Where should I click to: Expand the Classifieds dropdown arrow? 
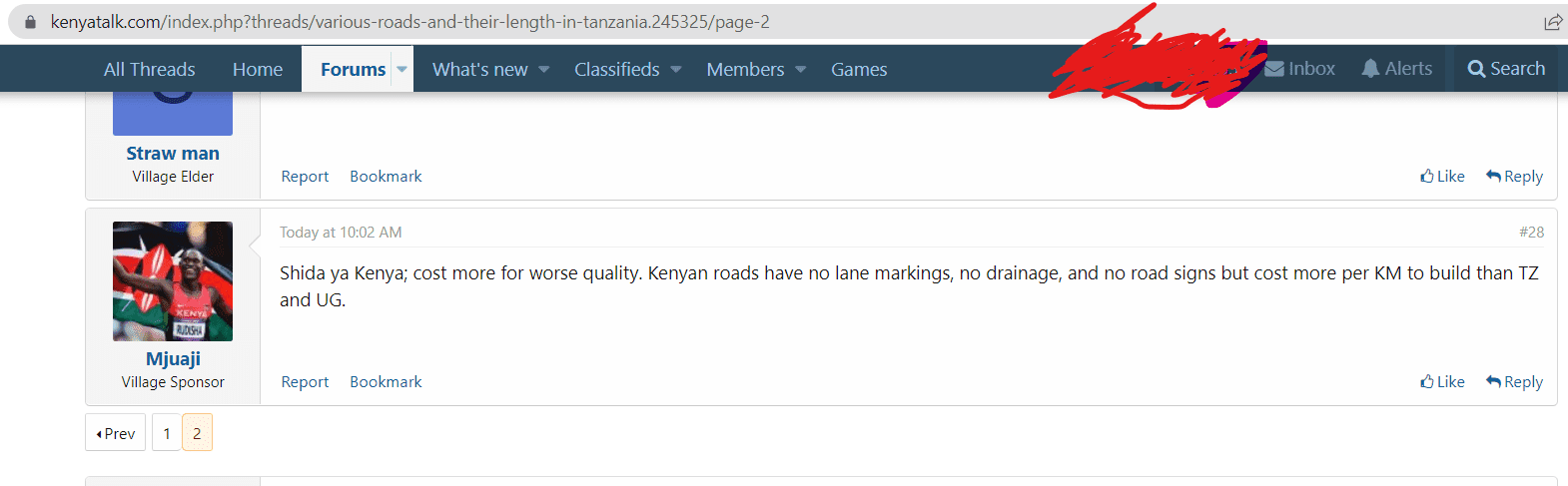coord(676,70)
